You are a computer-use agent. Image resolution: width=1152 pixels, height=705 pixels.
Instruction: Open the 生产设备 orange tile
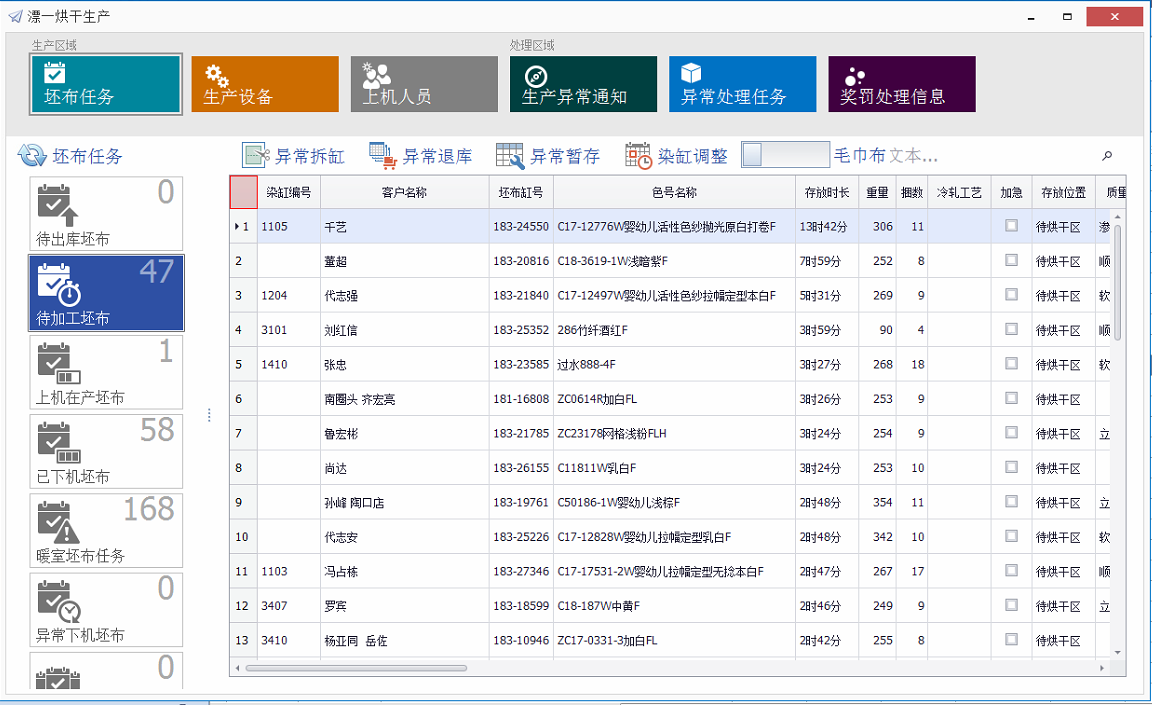265,84
